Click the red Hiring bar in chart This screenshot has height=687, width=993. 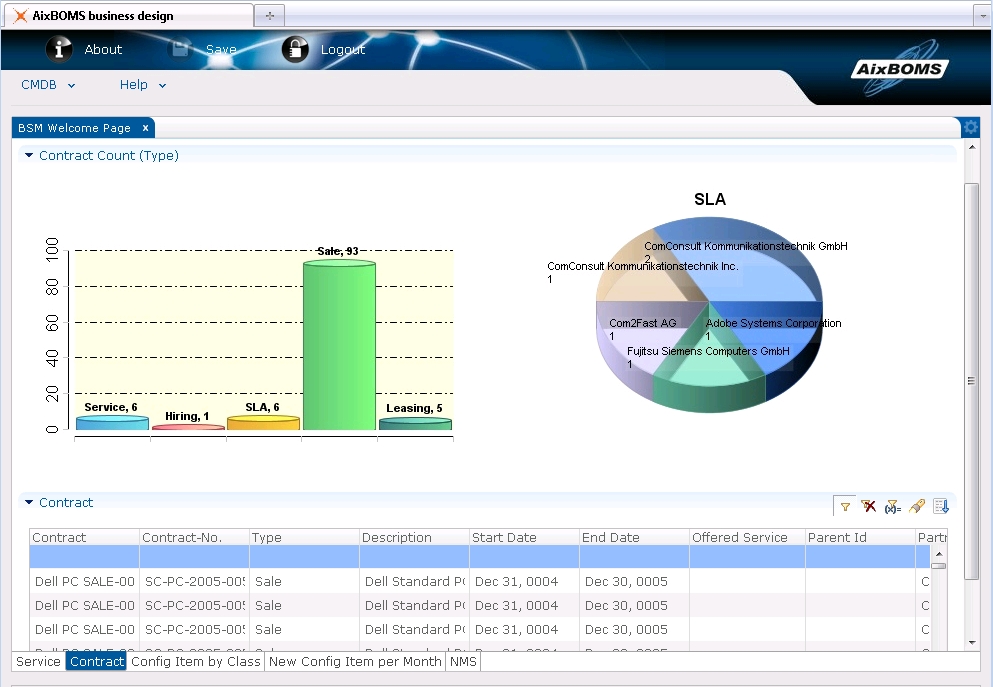[x=188, y=427]
